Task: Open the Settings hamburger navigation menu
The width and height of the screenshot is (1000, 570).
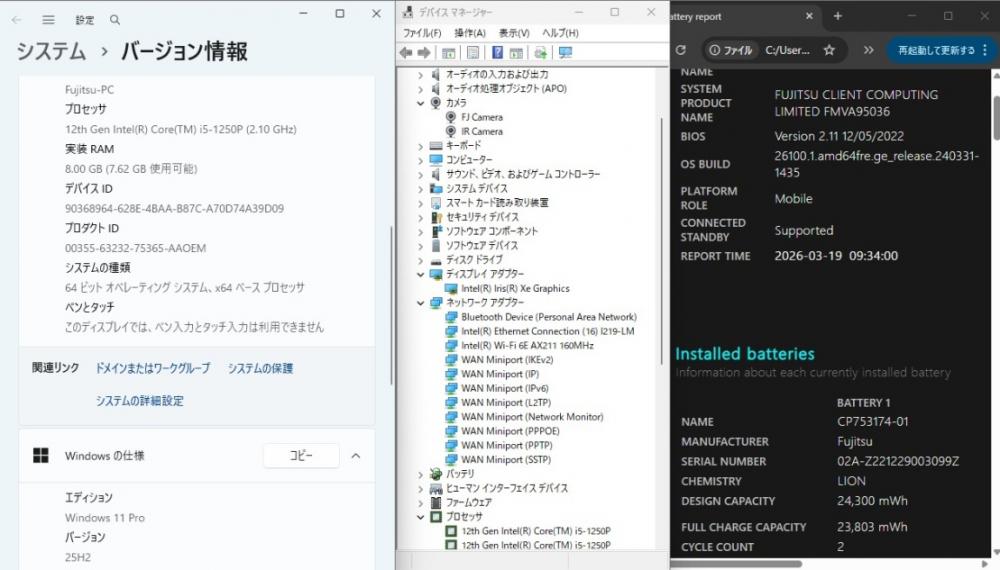Action: click(48, 20)
